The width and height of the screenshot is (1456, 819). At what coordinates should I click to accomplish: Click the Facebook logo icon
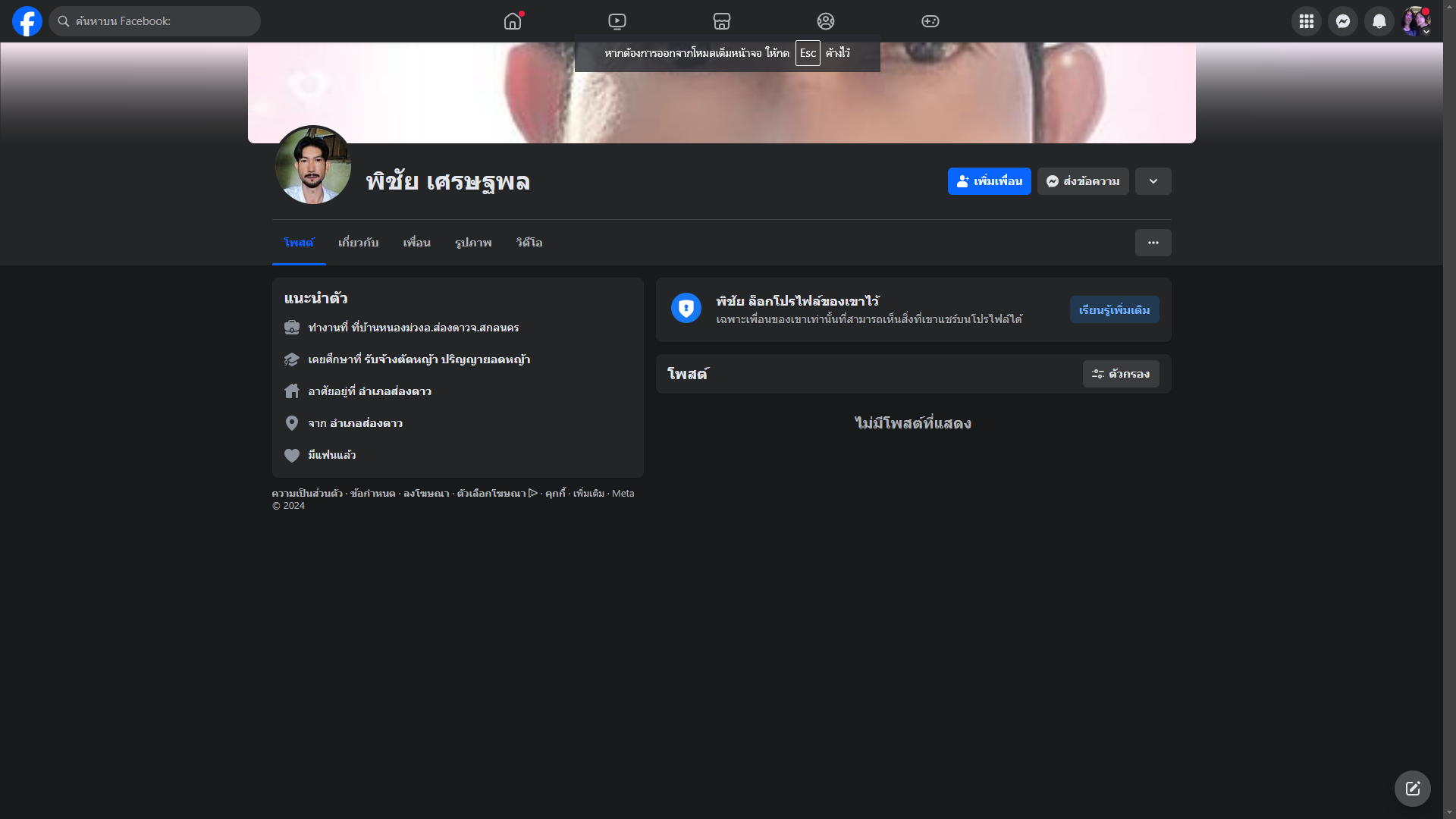(27, 21)
